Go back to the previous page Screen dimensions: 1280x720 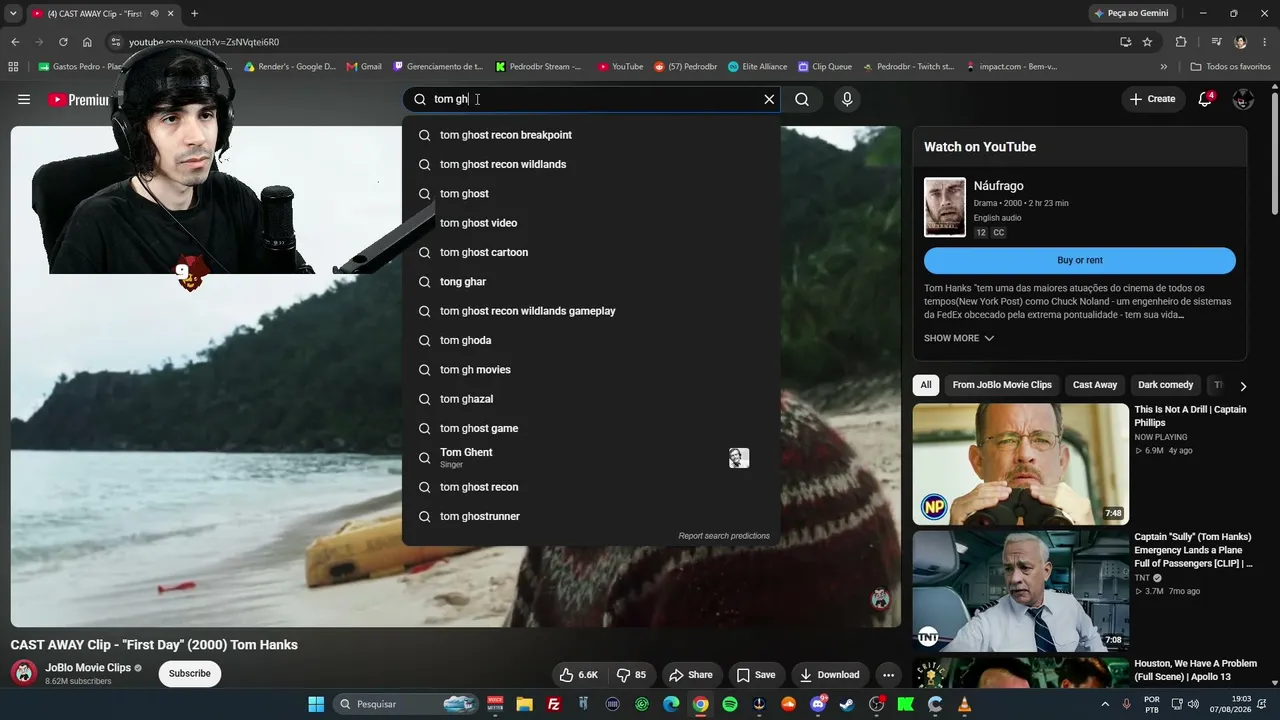coord(15,42)
